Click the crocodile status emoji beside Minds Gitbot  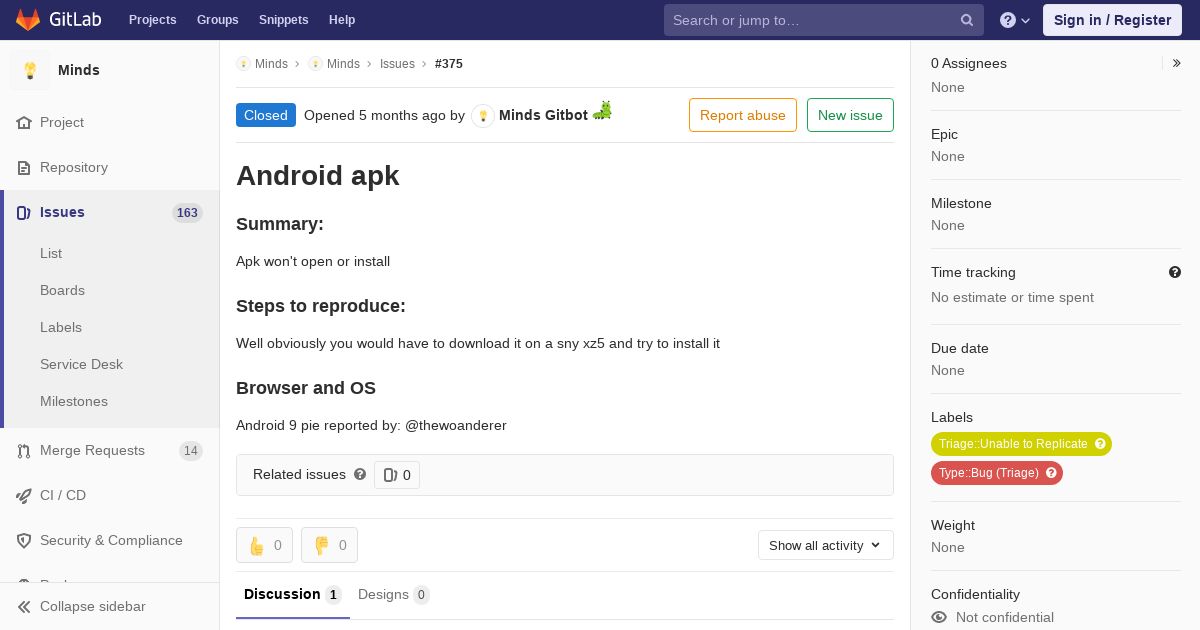[x=602, y=111]
